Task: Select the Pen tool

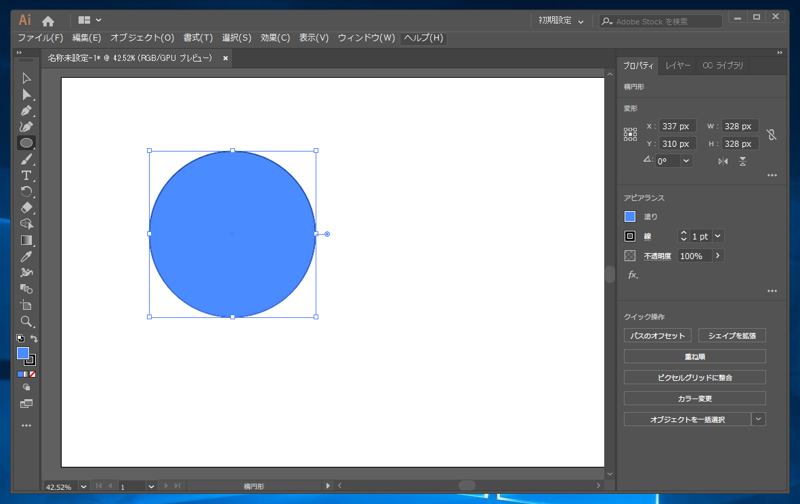Action: pos(27,111)
